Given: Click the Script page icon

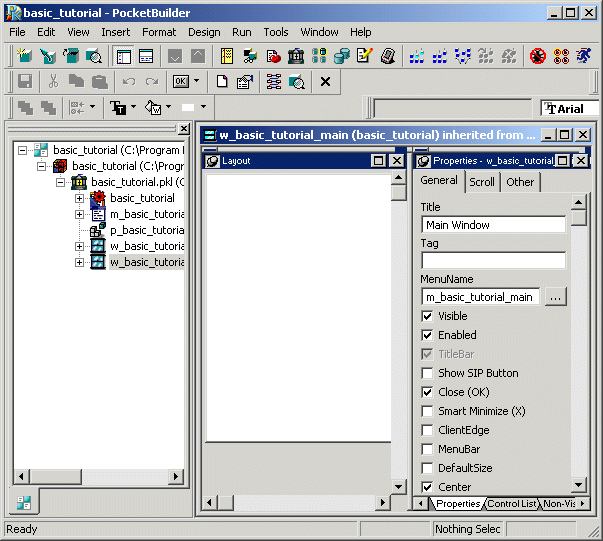Looking at the screenshot, I should click(x=222, y=82).
